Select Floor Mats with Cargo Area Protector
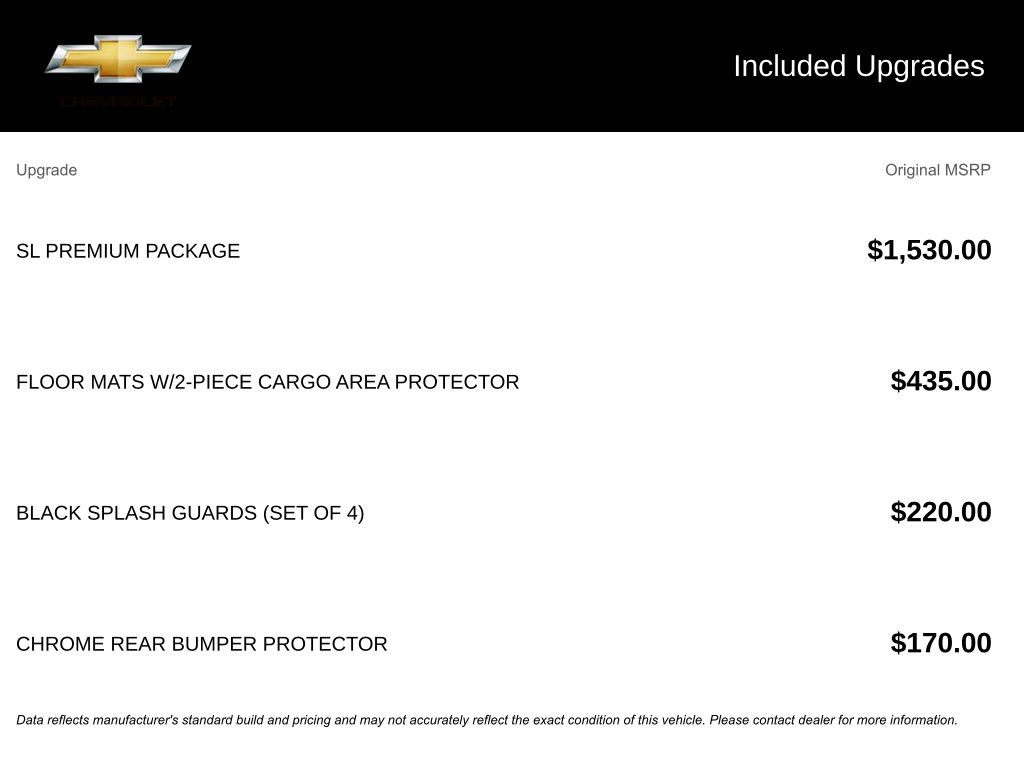This screenshot has height=768, width=1024. pyautogui.click(x=268, y=382)
